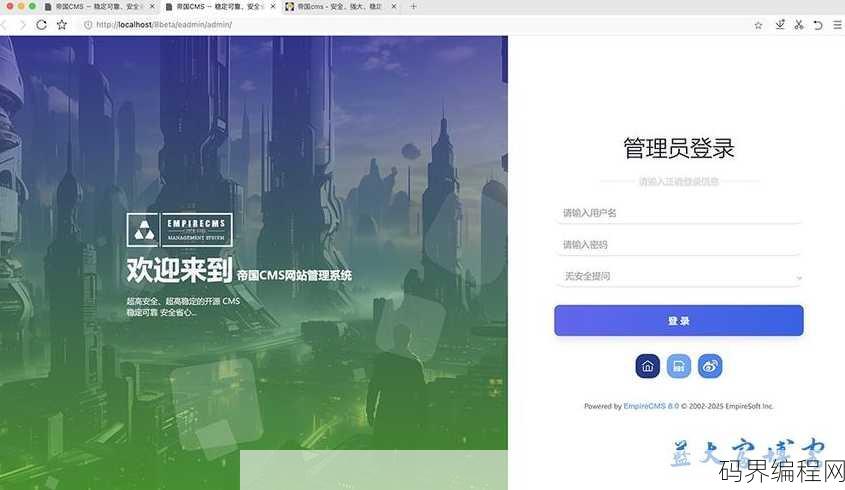
Task: Open the browser hamburger menu
Action: pos(837,25)
